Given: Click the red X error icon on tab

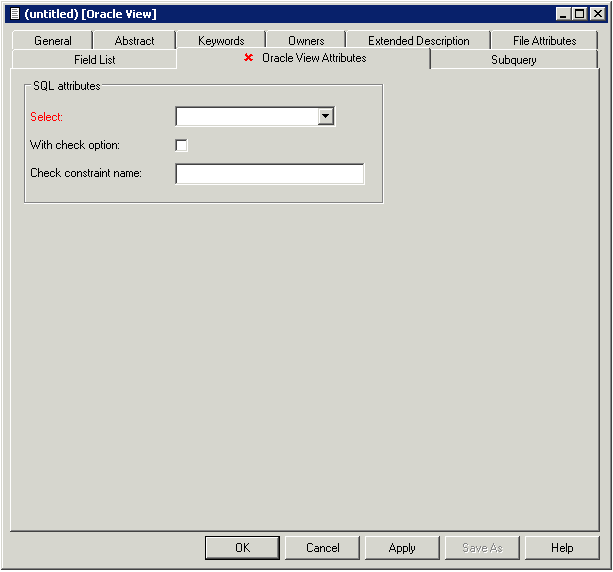Looking at the screenshot, I should tap(248, 59).
